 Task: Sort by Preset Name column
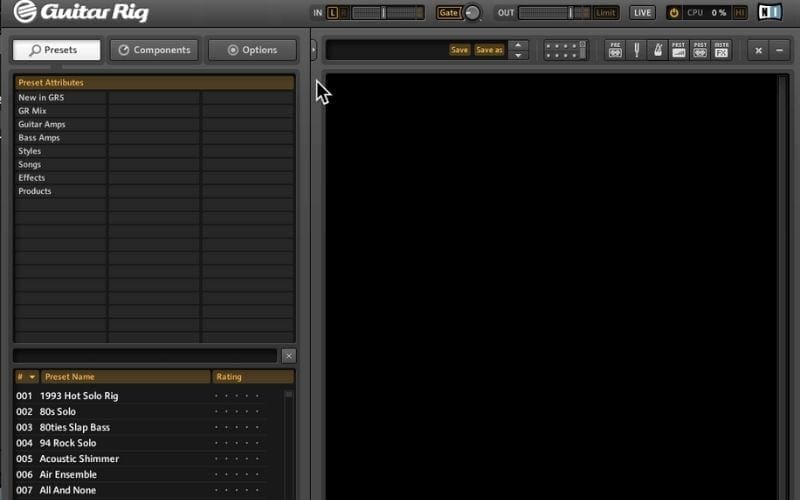point(126,377)
